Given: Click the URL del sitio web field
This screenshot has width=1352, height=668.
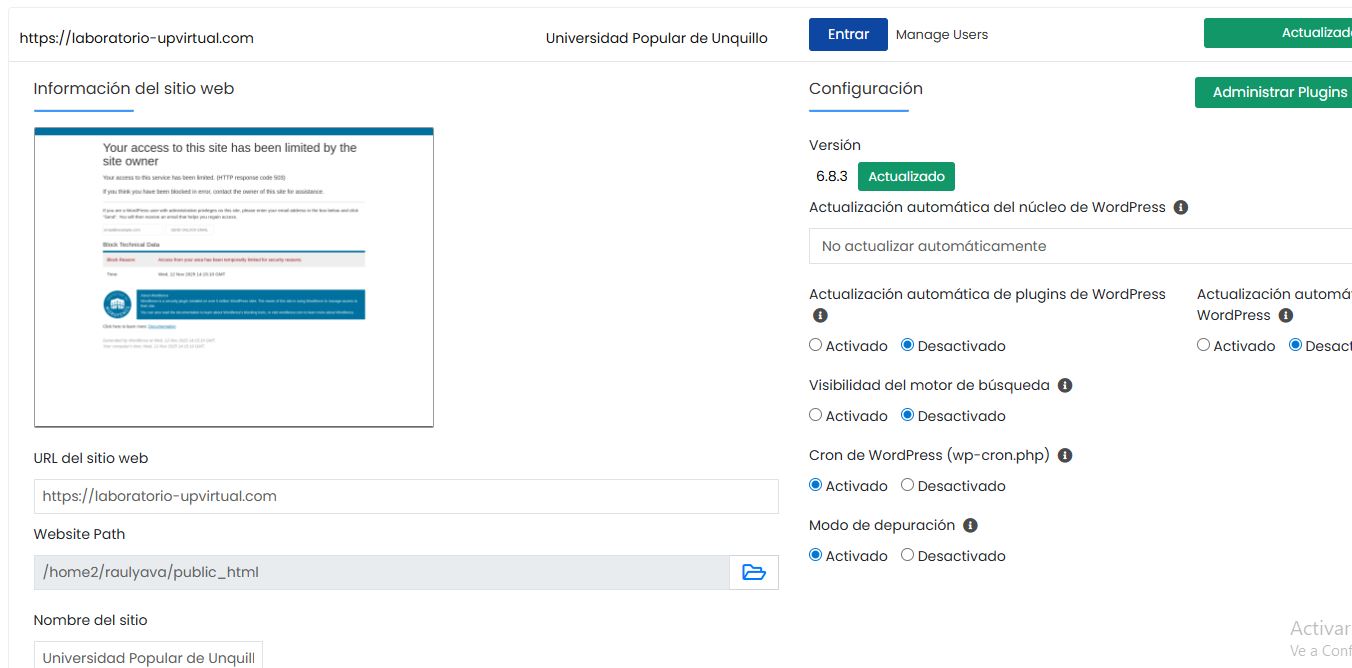Looking at the screenshot, I should click(405, 497).
